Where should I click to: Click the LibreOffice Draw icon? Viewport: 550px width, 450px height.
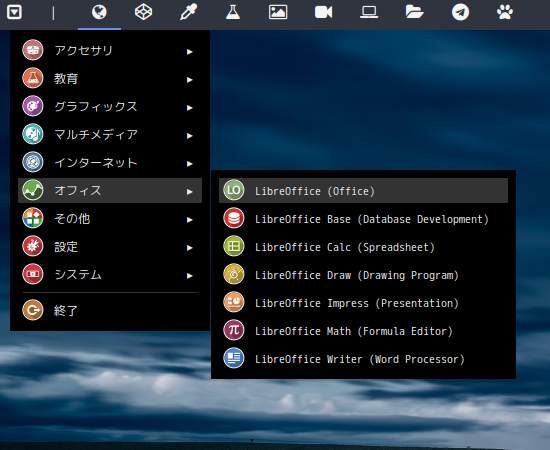point(234,274)
